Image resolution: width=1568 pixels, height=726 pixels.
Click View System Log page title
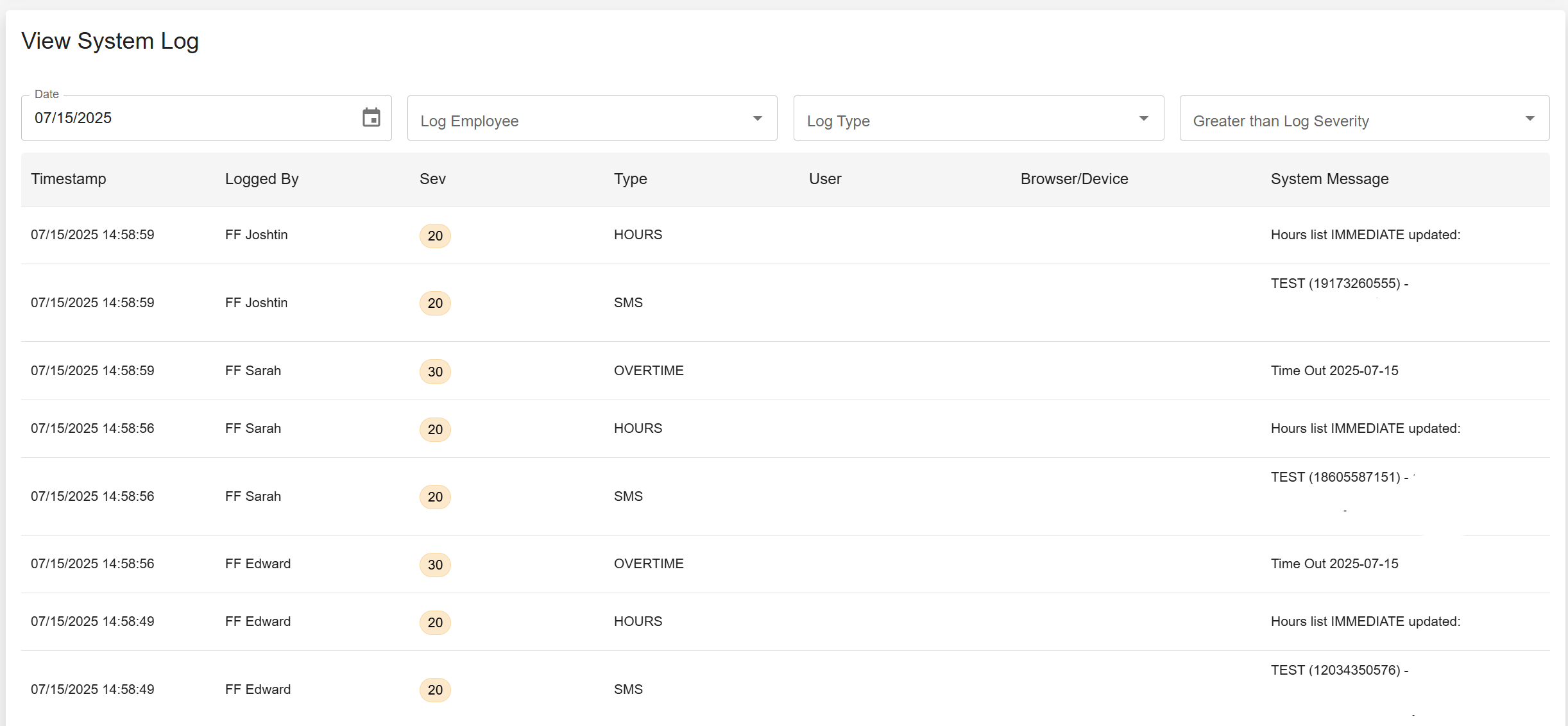pos(110,41)
